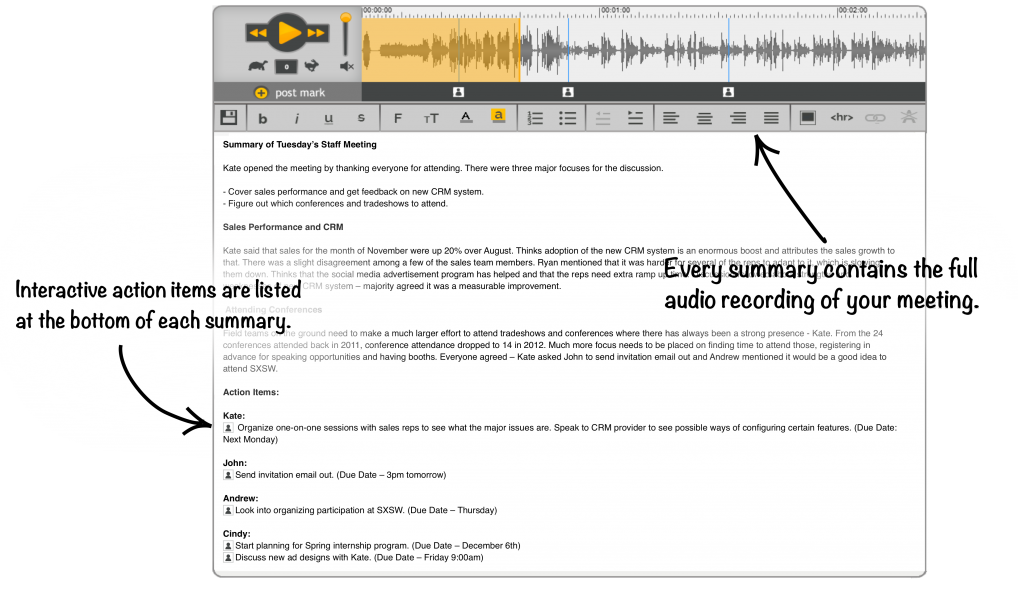The width and height of the screenshot is (1024, 591).
Task: Adjust the volume slider knob
Action: 346,18
